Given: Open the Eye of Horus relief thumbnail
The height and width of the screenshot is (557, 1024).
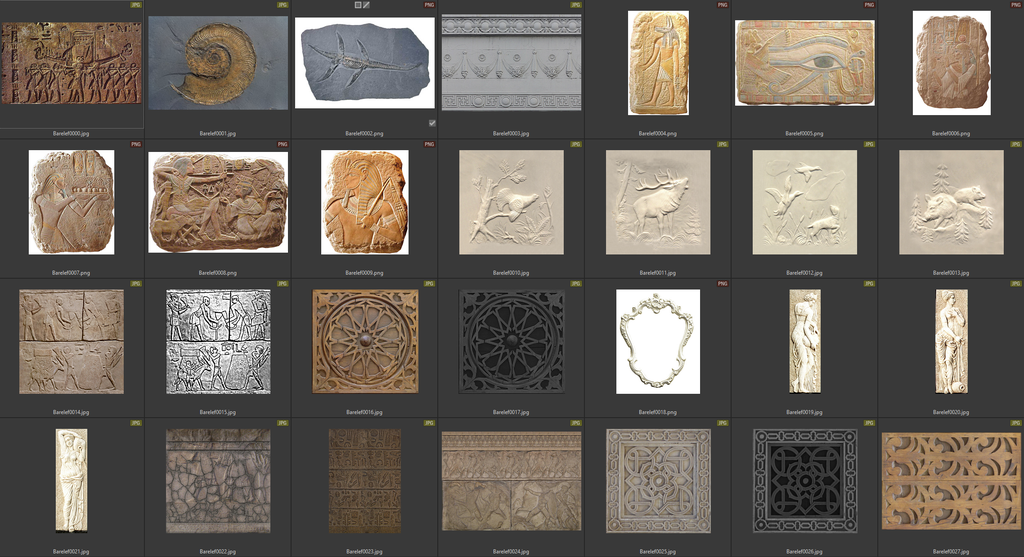Looking at the screenshot, I should (x=804, y=62).
